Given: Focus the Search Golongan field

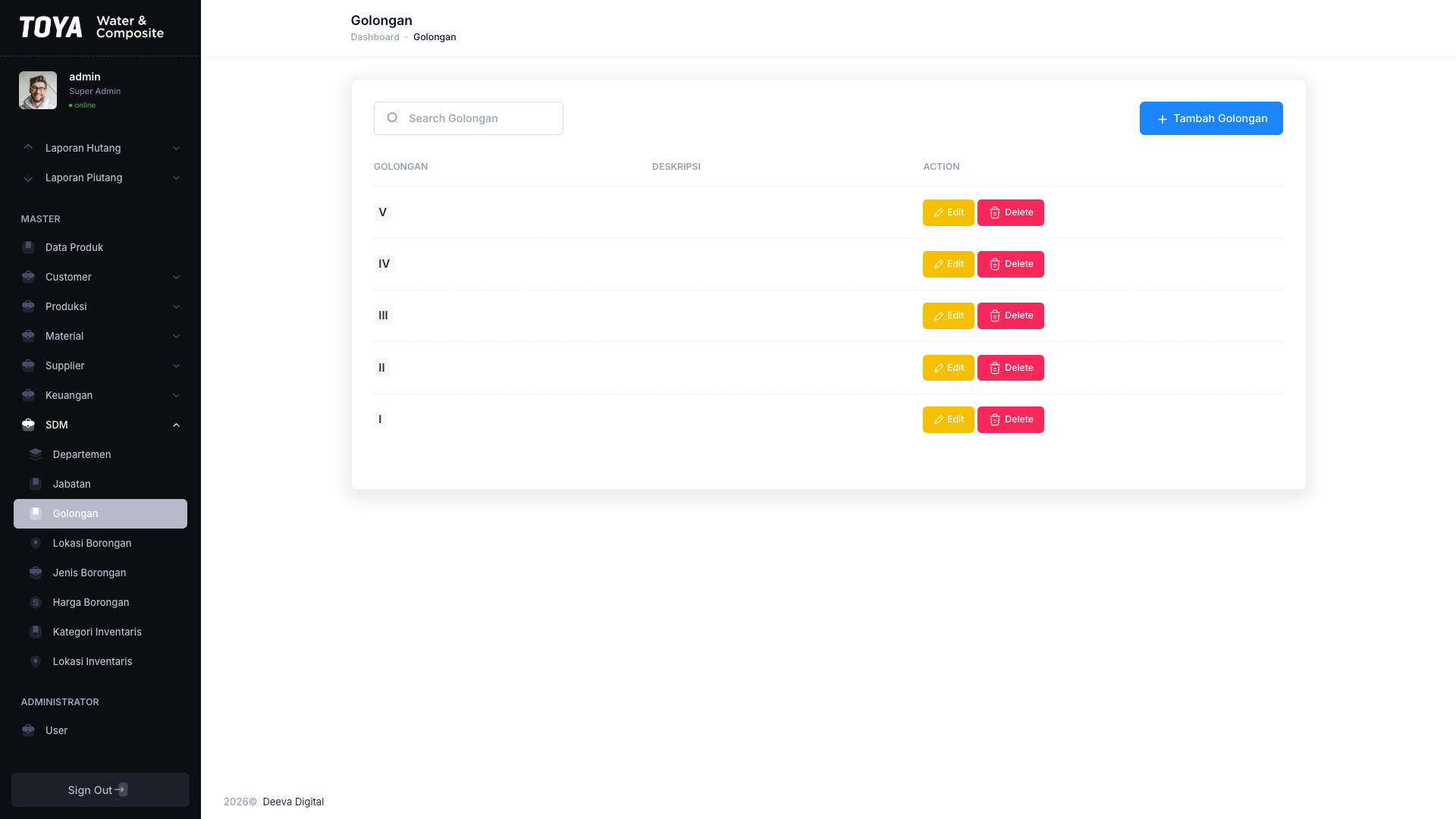Looking at the screenshot, I should pos(468,118).
